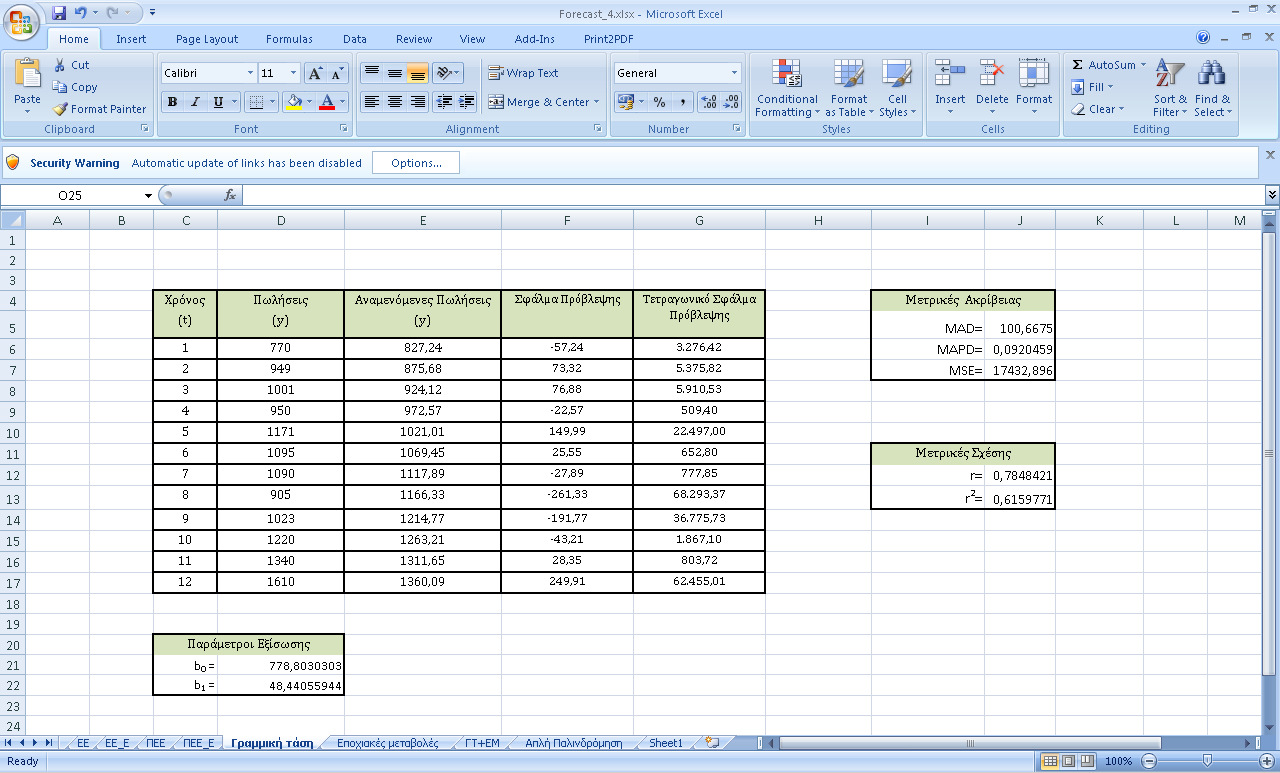Viewport: 1280px width, 773px height.
Task: Insert cells with Insert icon
Action: click(949, 74)
